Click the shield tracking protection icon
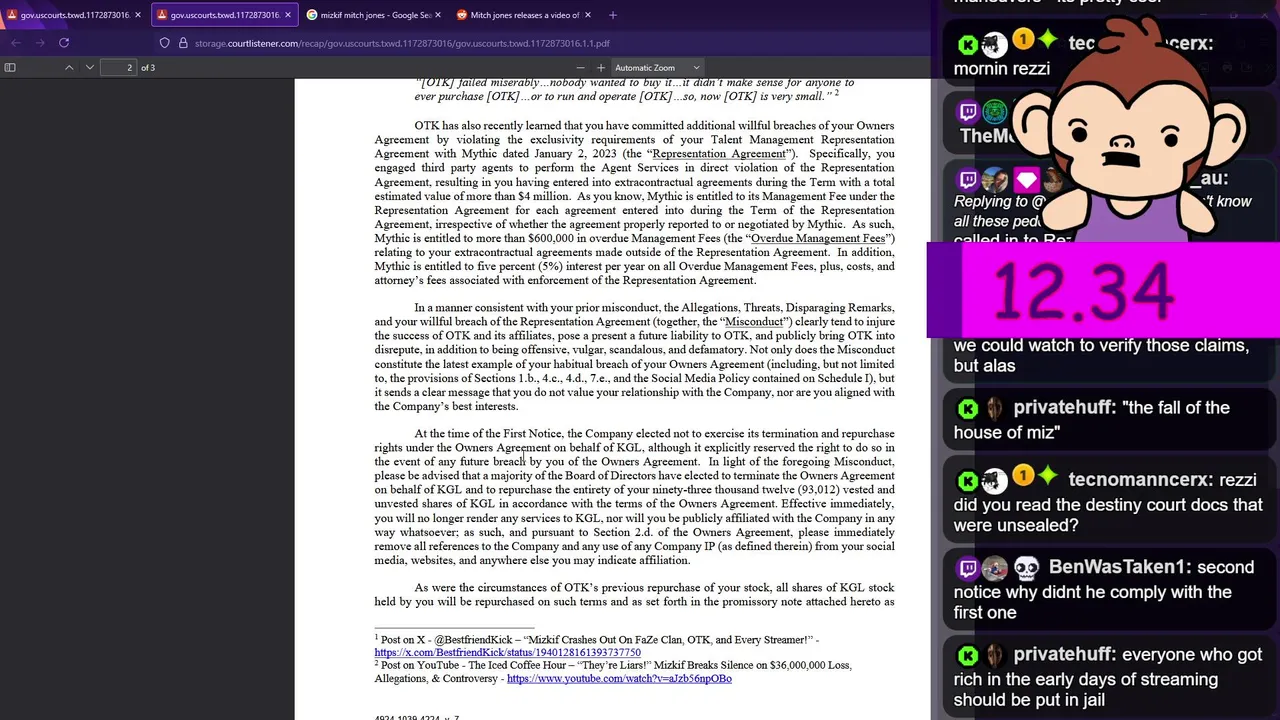The image size is (1280, 720). [165, 43]
